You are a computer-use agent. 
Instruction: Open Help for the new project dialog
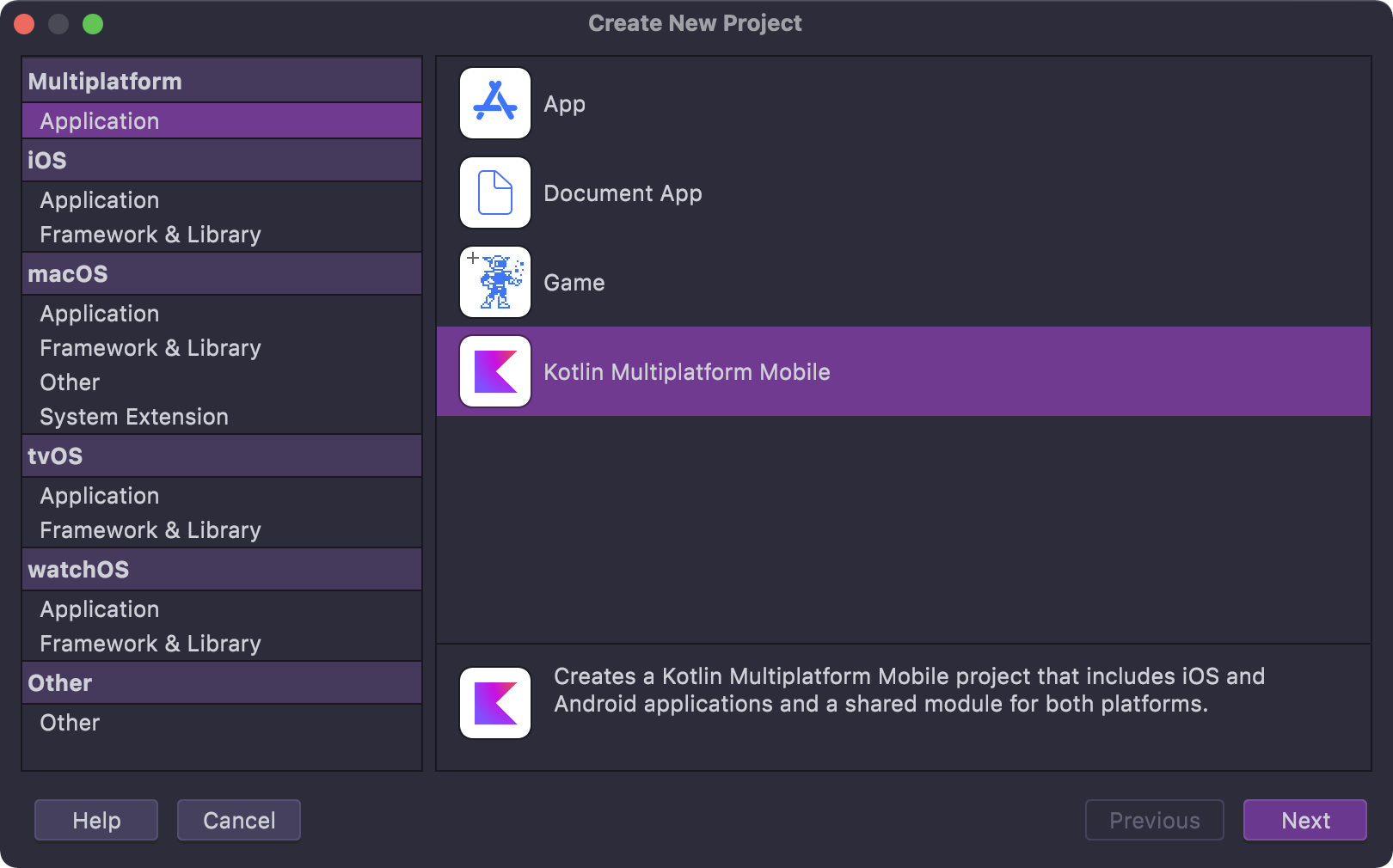(x=96, y=820)
